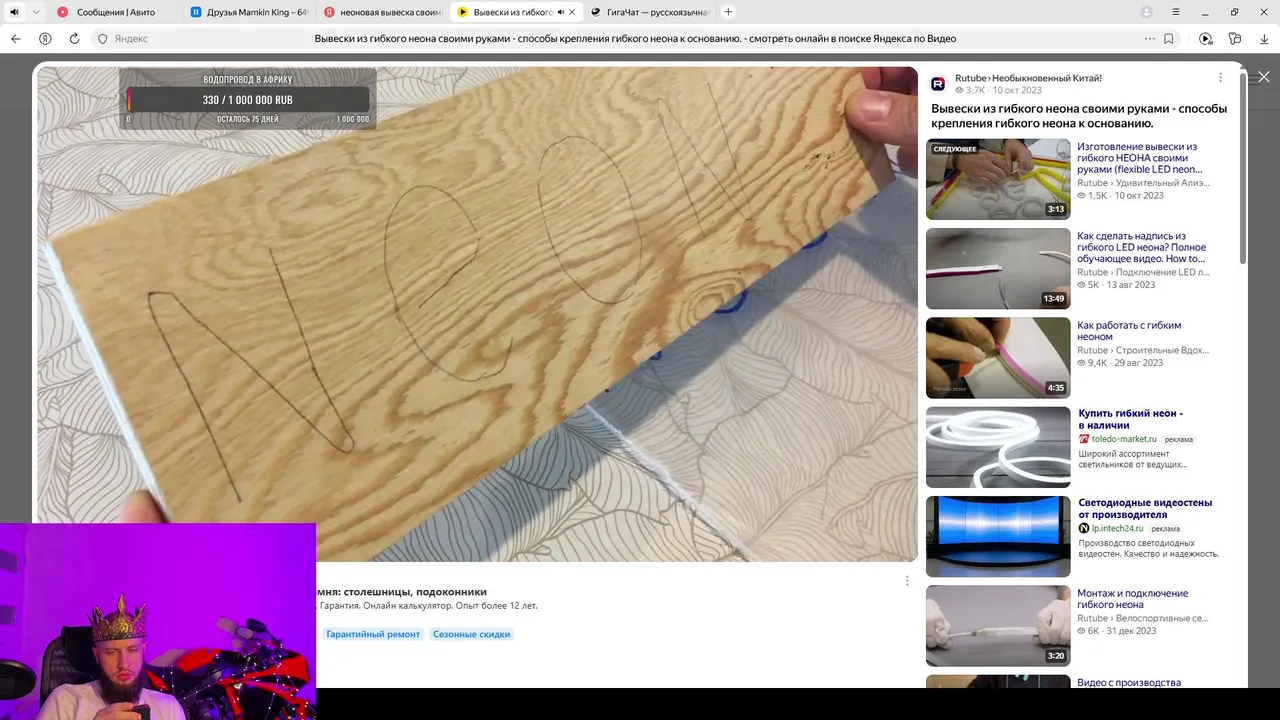Screen dimensions: 1280x720
Task: Click the streamer webcam overlay
Action: (158, 621)
